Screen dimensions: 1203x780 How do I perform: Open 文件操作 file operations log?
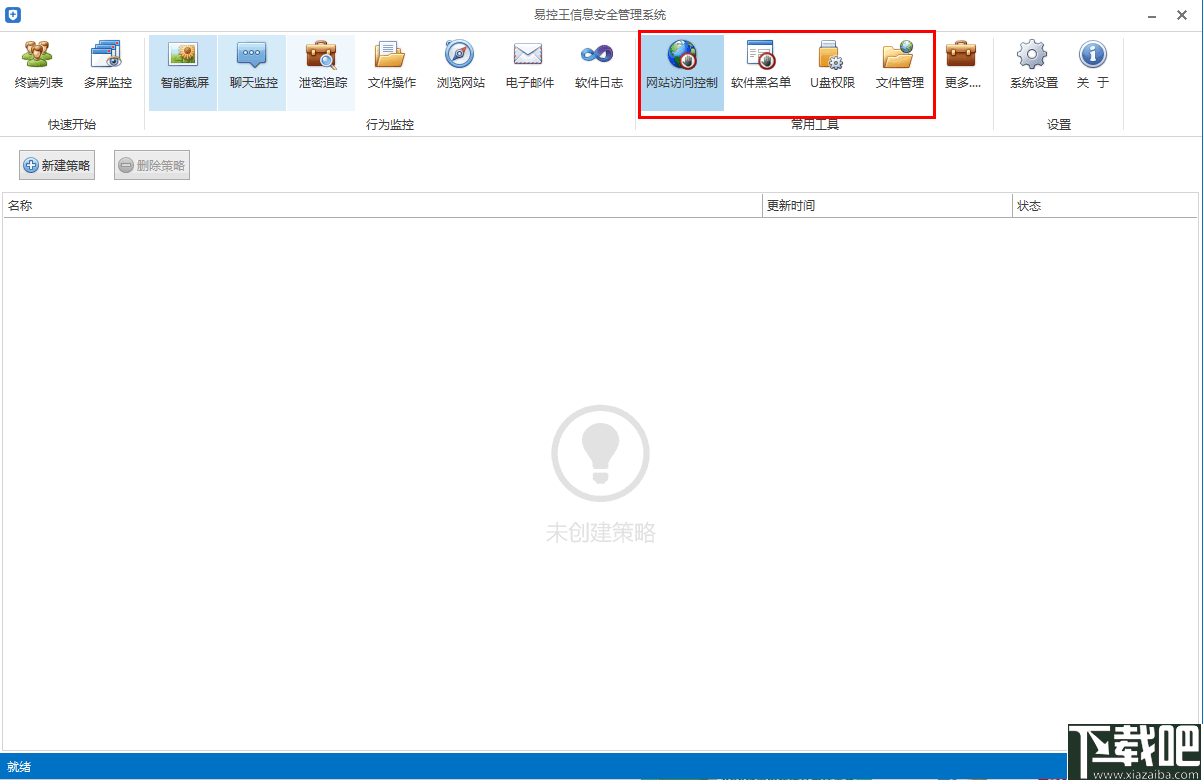(x=391, y=66)
